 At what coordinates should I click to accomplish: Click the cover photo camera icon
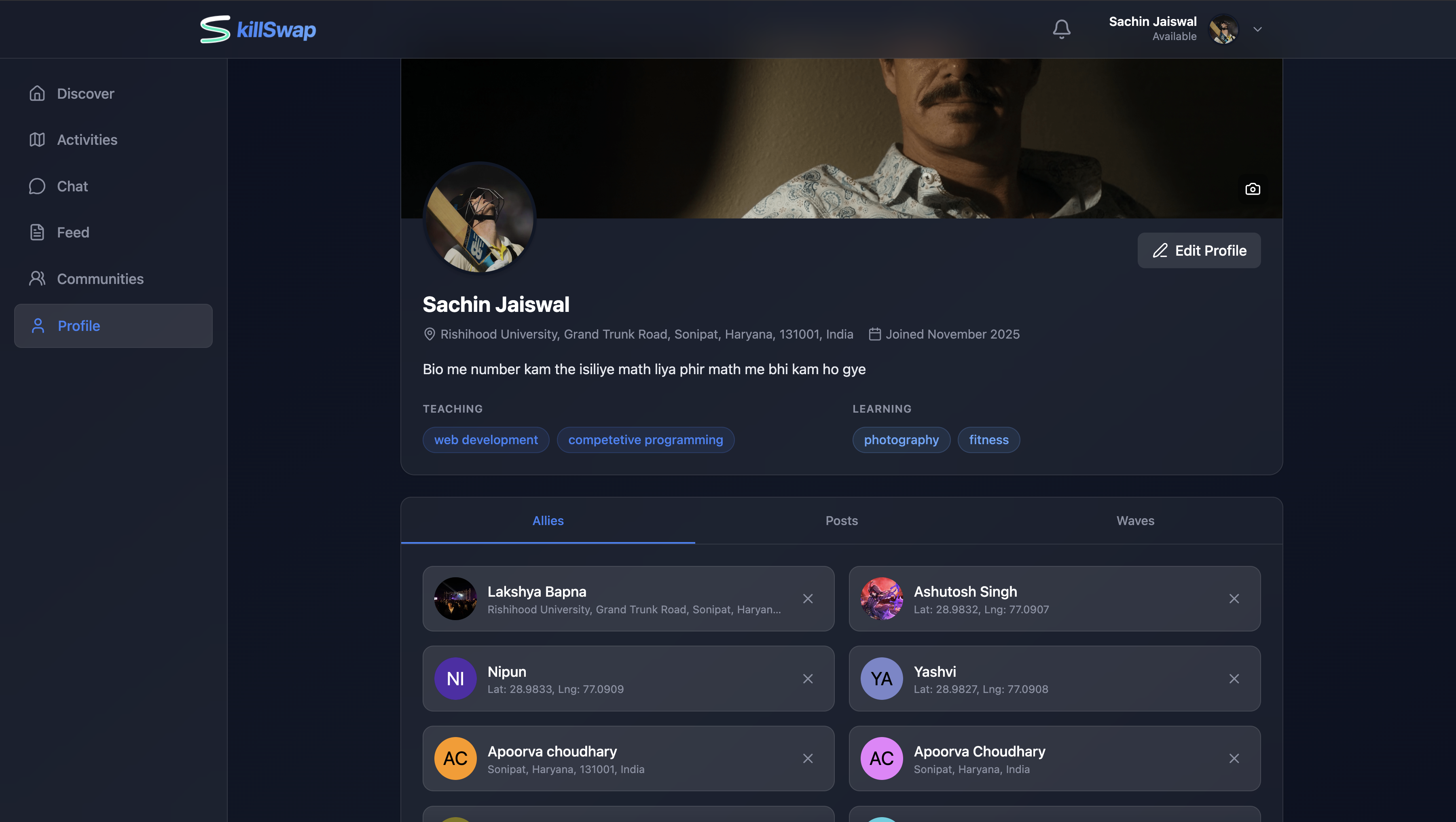[x=1253, y=189]
